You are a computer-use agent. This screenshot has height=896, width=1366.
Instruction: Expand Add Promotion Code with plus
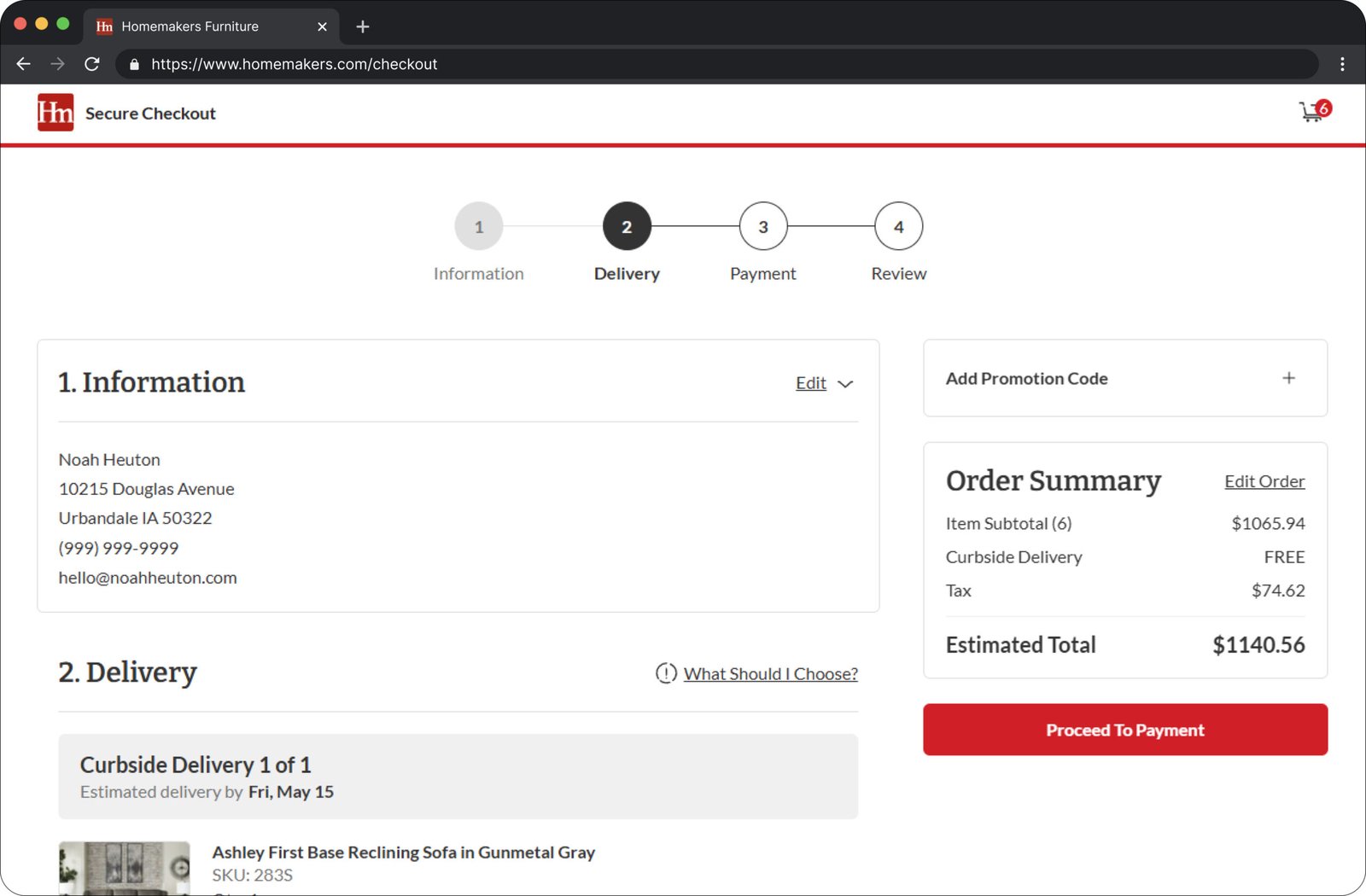tap(1288, 378)
